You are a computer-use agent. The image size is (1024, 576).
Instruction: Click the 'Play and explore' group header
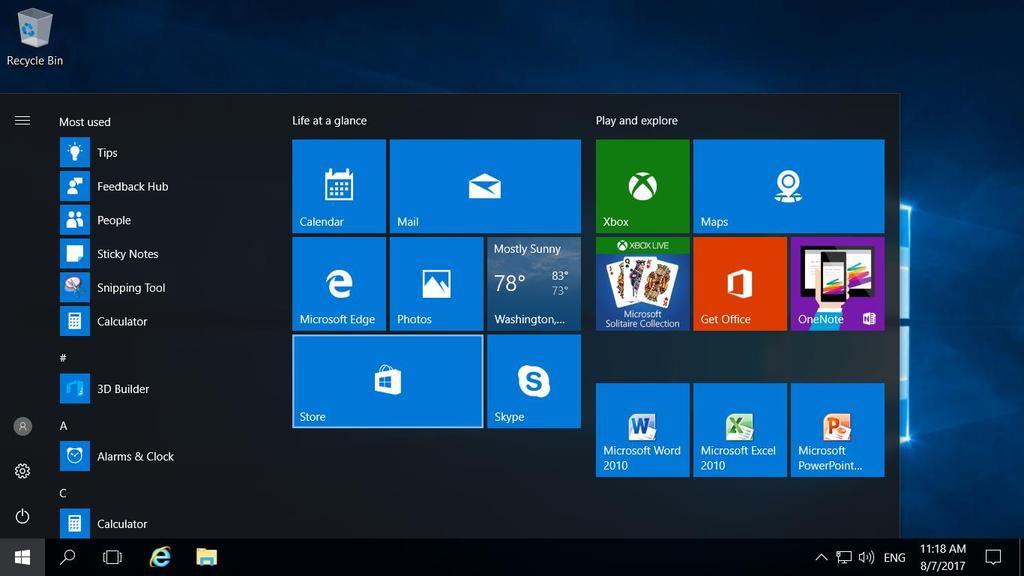tap(637, 121)
